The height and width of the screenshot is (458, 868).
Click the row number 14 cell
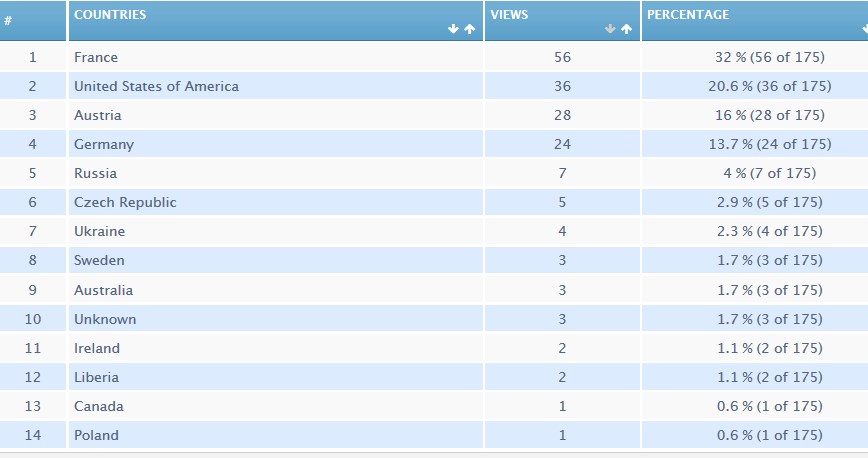click(32, 436)
